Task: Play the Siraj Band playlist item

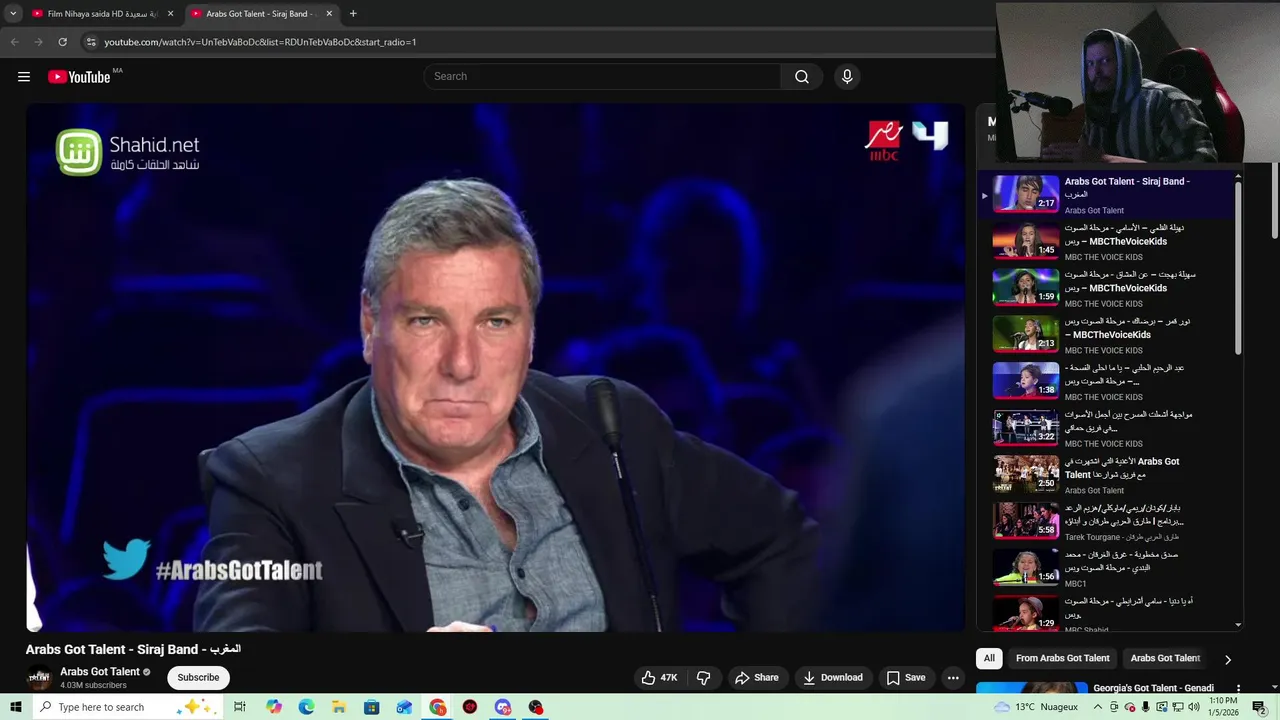Action: click(x=1108, y=195)
